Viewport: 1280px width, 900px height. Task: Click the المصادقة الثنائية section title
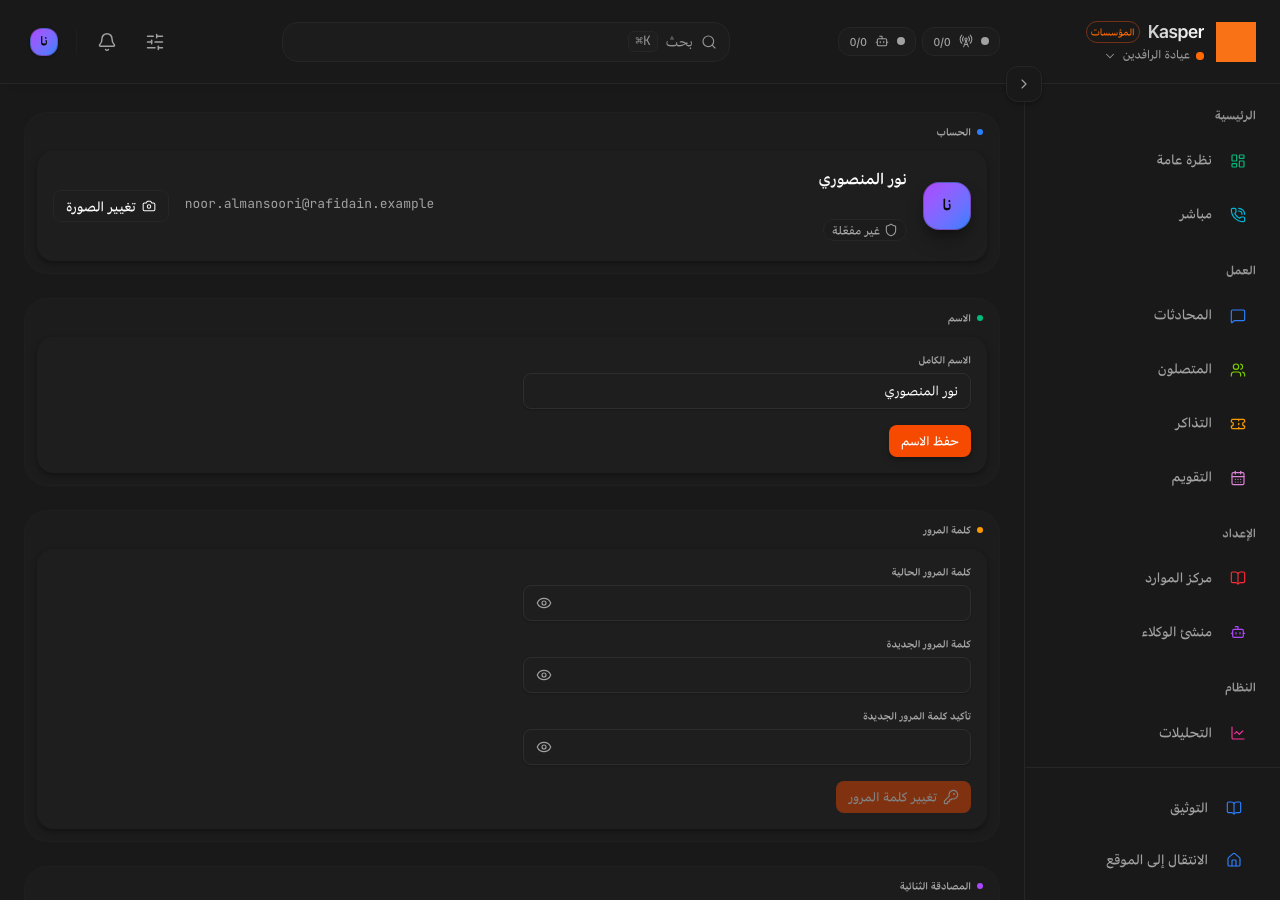coord(936,886)
